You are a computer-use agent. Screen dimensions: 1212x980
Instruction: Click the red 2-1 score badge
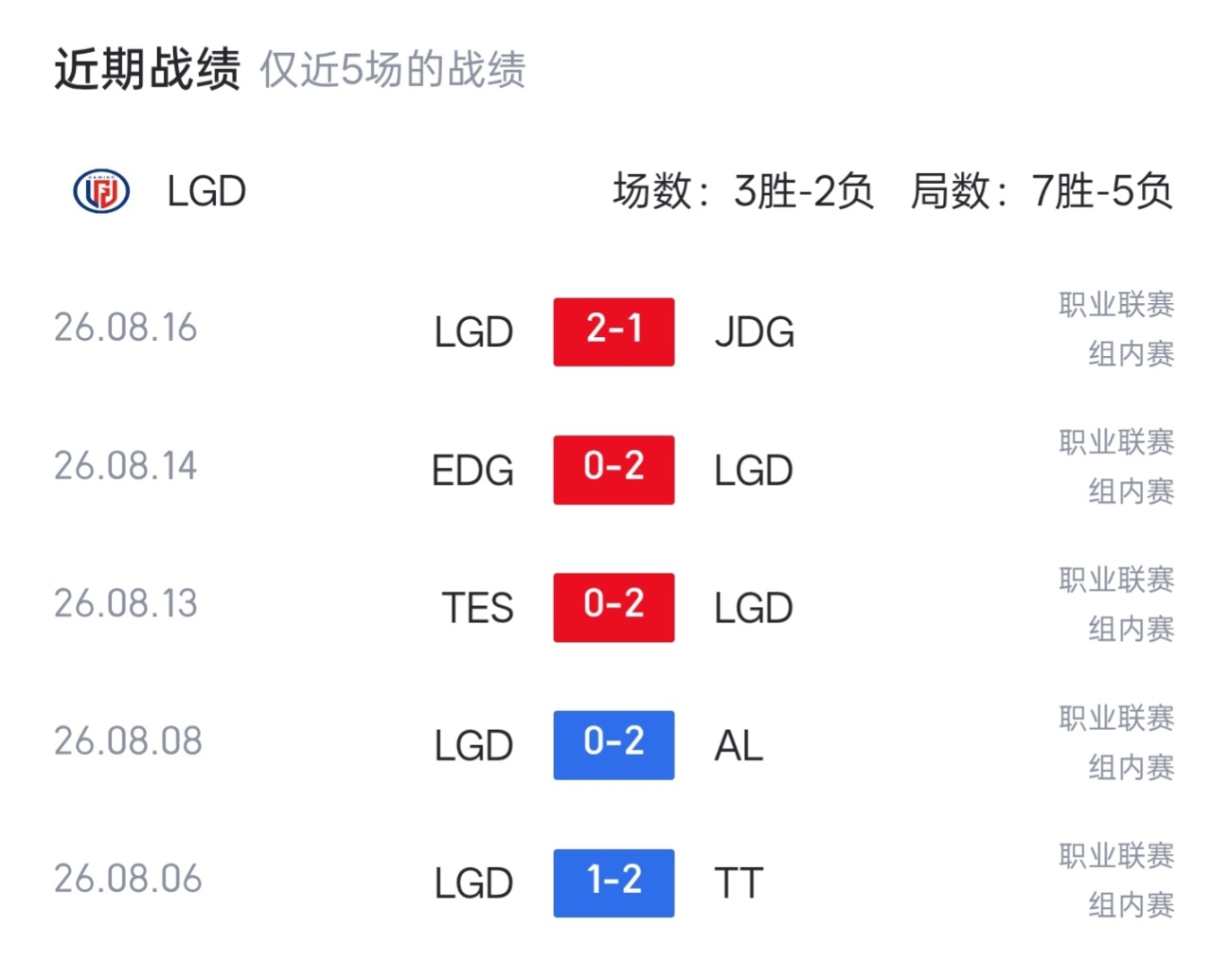(x=614, y=331)
